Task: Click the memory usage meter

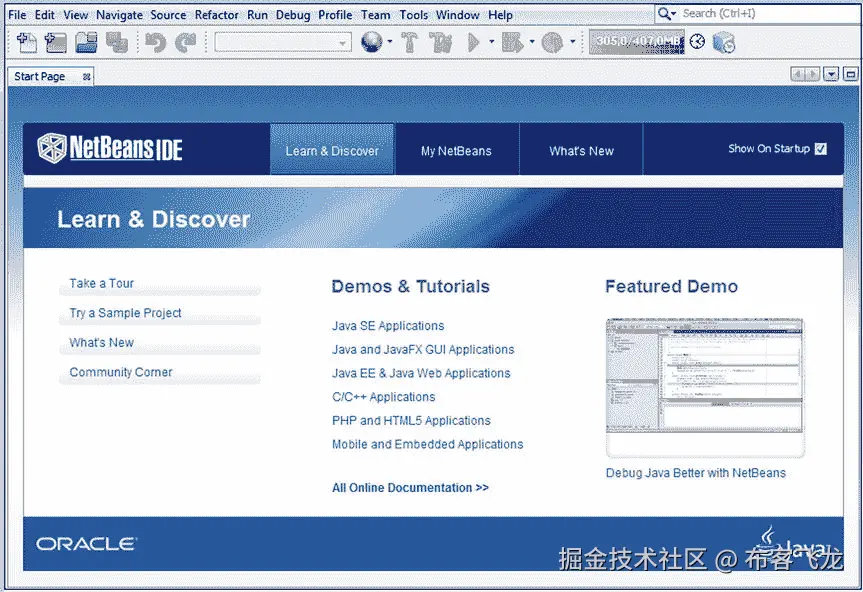Action: pyautogui.click(x=637, y=42)
